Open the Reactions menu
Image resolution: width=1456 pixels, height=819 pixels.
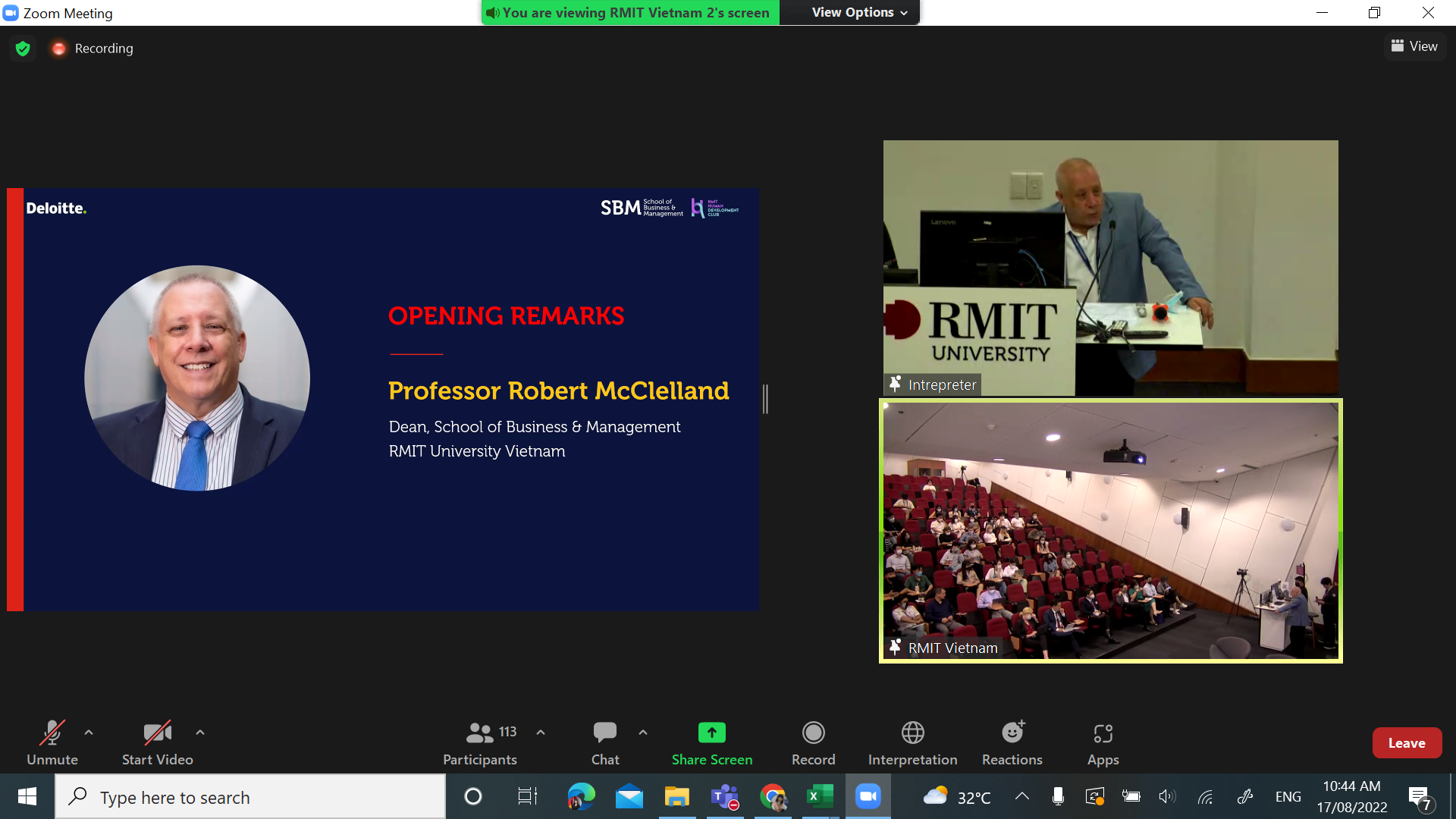[x=1012, y=743]
